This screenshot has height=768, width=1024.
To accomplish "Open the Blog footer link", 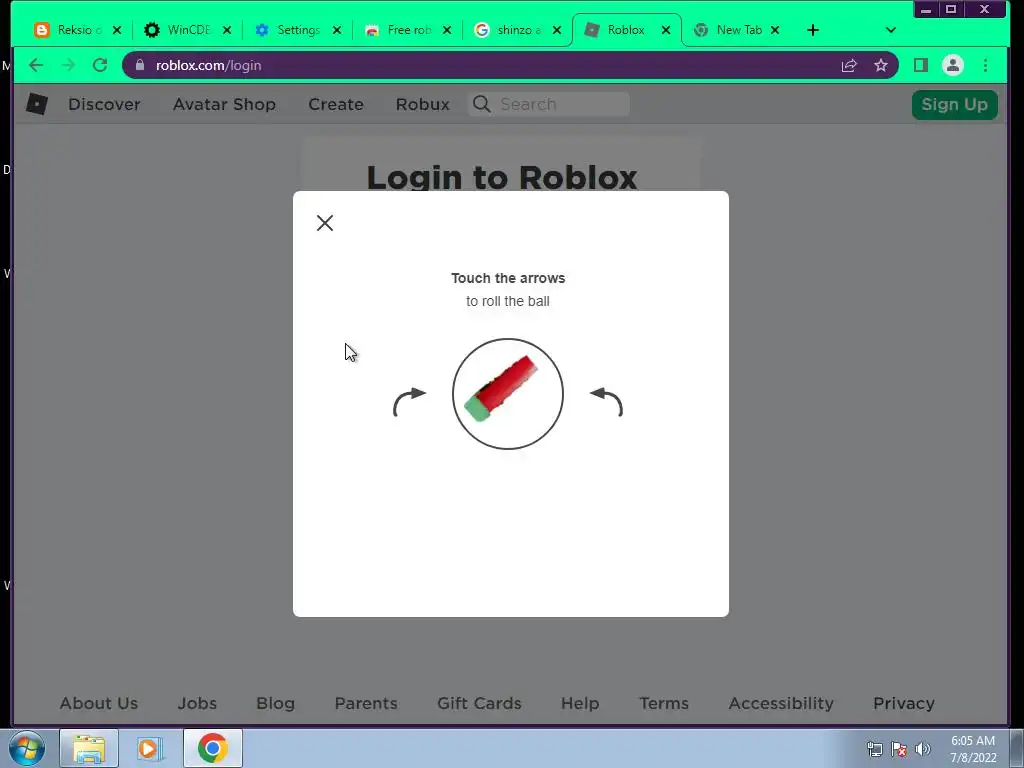I will coord(276,703).
